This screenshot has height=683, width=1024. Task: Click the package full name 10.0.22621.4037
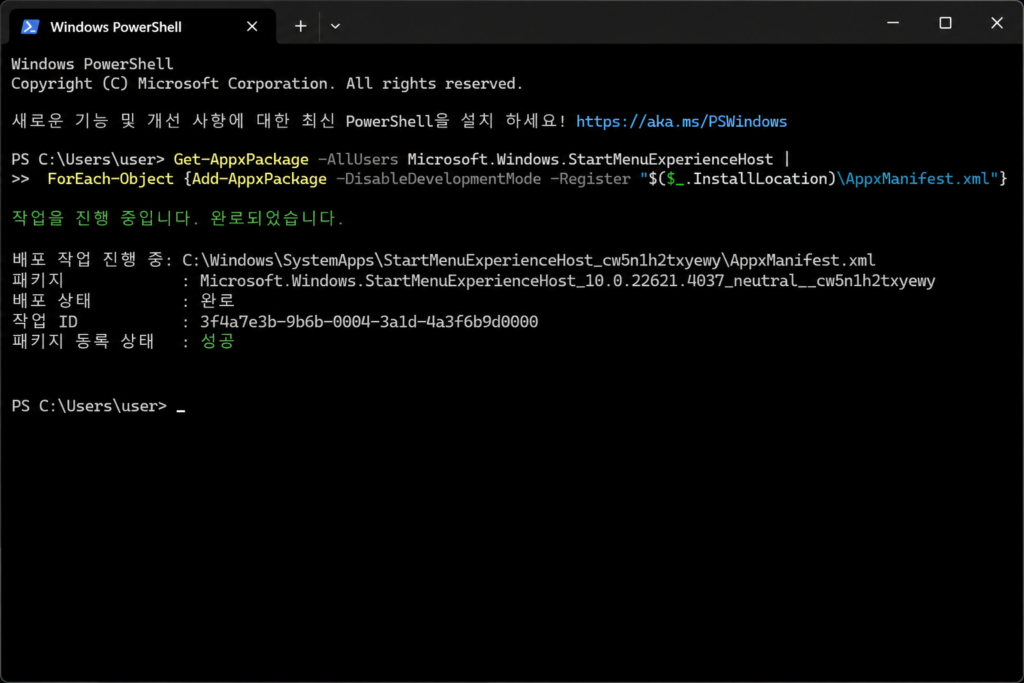click(568, 281)
